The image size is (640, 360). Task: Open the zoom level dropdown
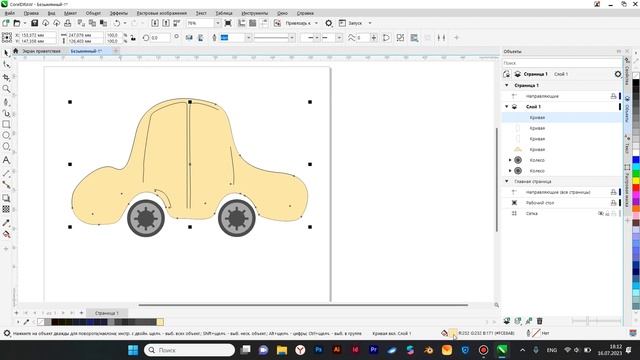click(217, 23)
